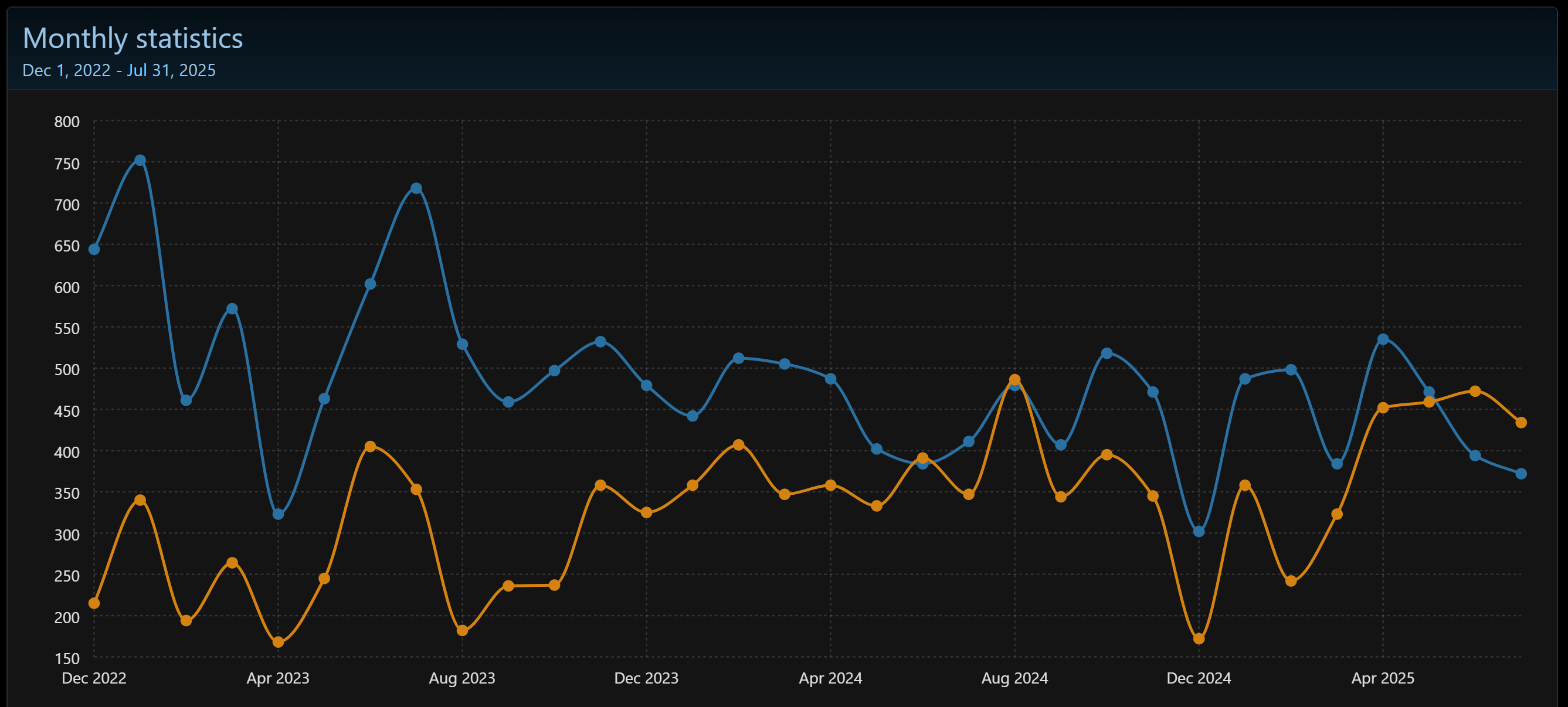Image resolution: width=1568 pixels, height=707 pixels.
Task: Click the blue point at Dec 2024
Action: tap(1199, 531)
